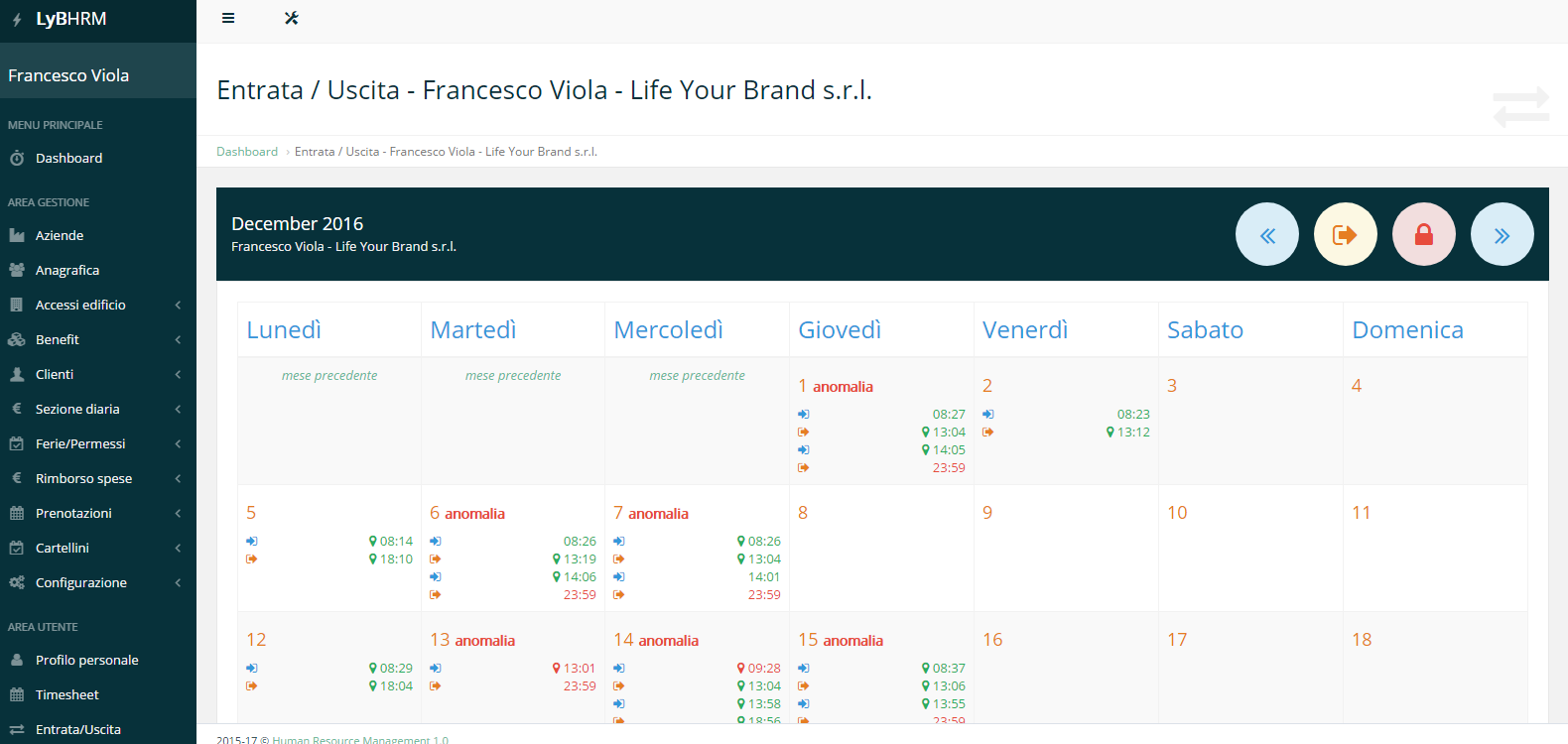The width and height of the screenshot is (1568, 744).
Task: Click the Francesco Viola user name in sidebar
Action: click(68, 75)
